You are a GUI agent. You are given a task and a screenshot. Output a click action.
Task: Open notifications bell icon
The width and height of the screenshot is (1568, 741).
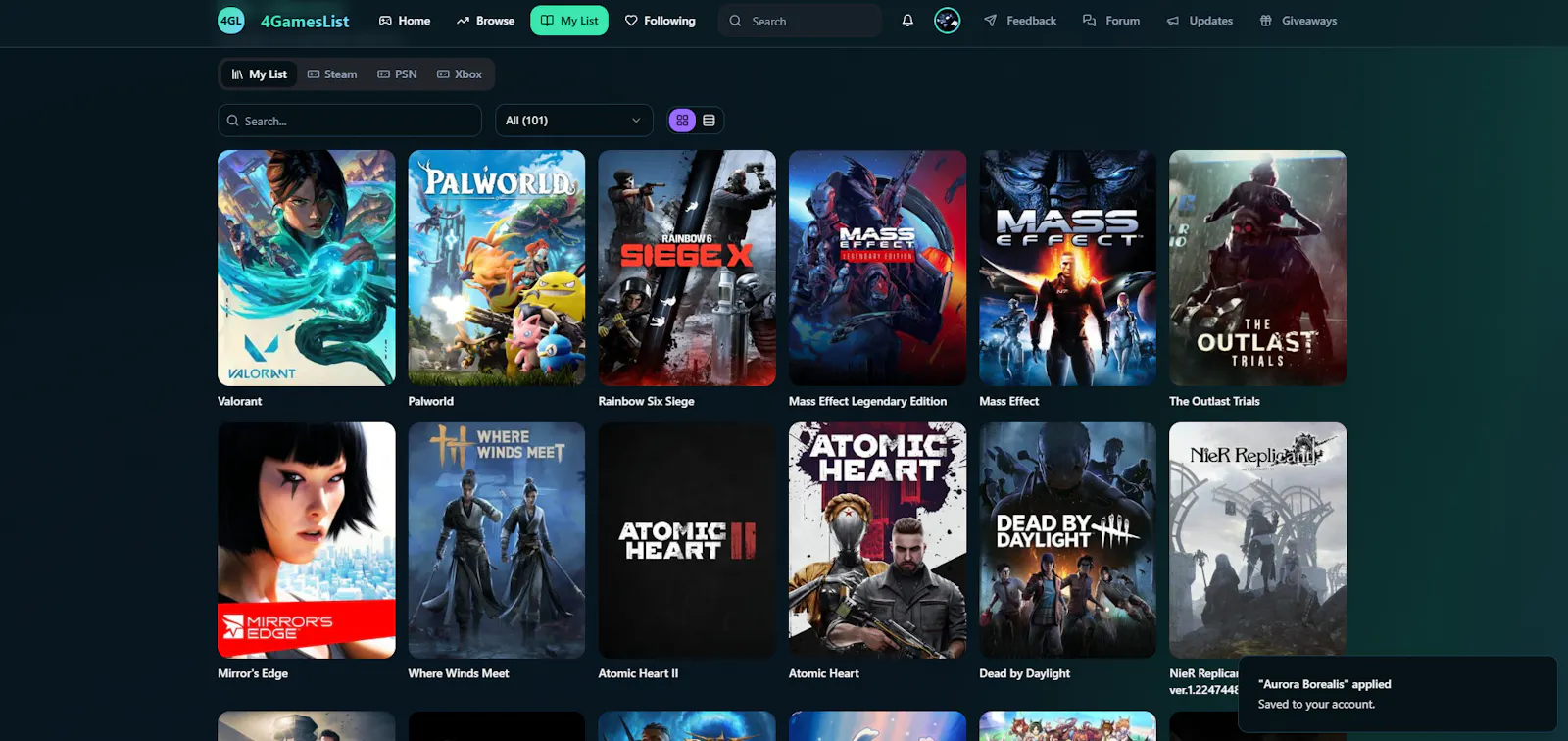click(x=907, y=21)
